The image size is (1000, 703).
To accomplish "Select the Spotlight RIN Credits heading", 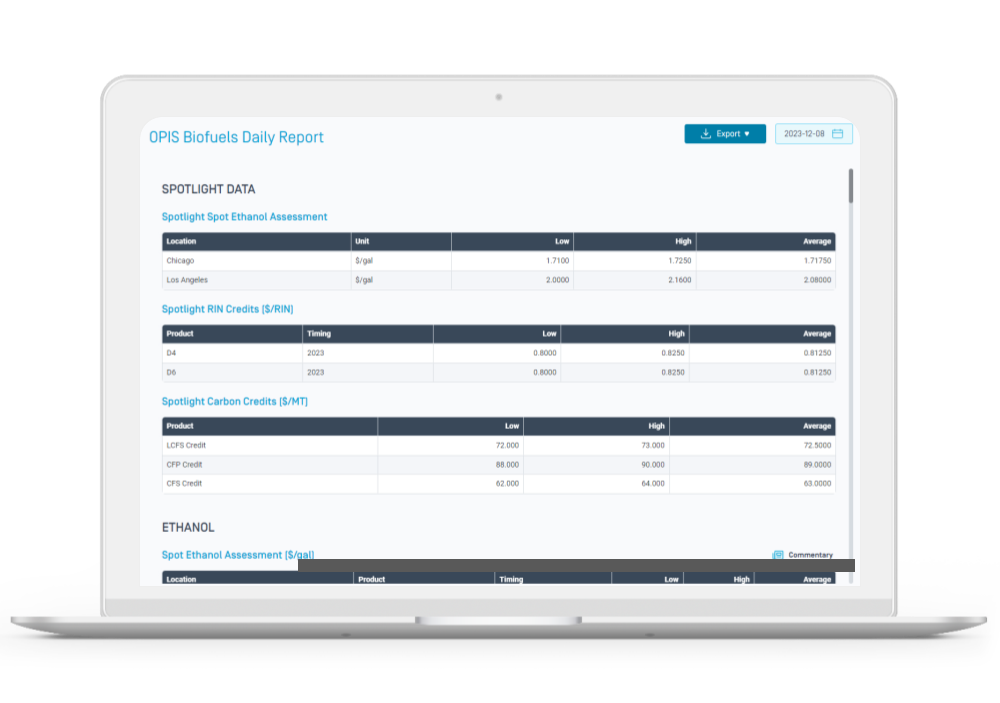I will pos(227,309).
